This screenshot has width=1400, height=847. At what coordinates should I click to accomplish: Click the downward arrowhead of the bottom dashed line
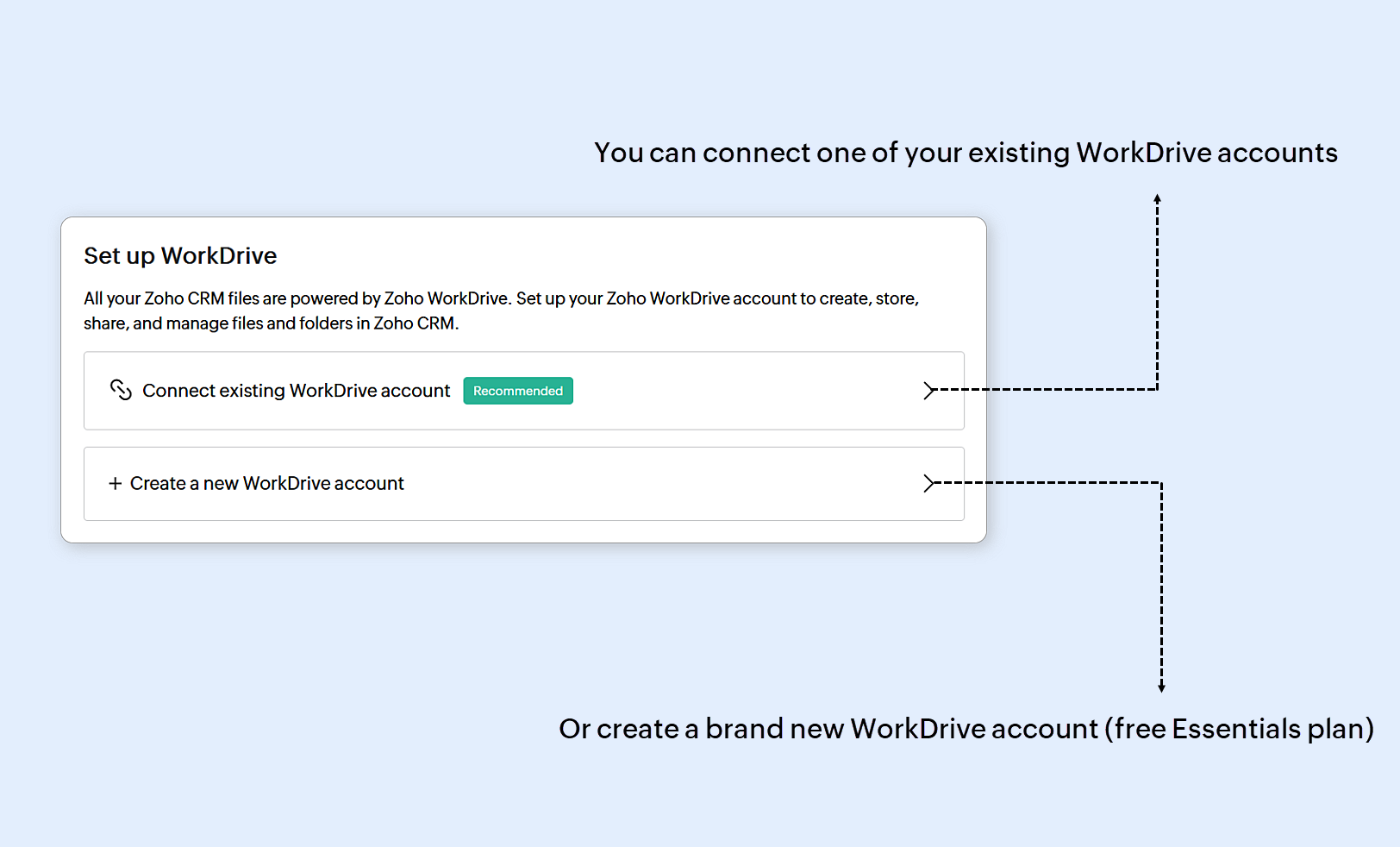coord(1161,687)
